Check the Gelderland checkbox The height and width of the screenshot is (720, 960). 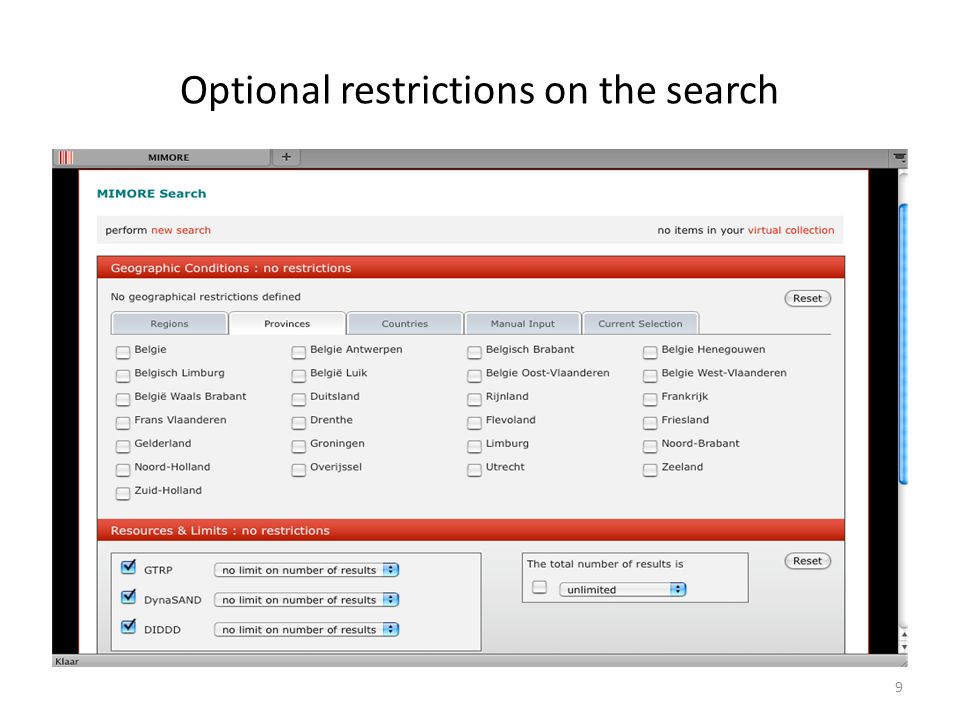pos(123,445)
